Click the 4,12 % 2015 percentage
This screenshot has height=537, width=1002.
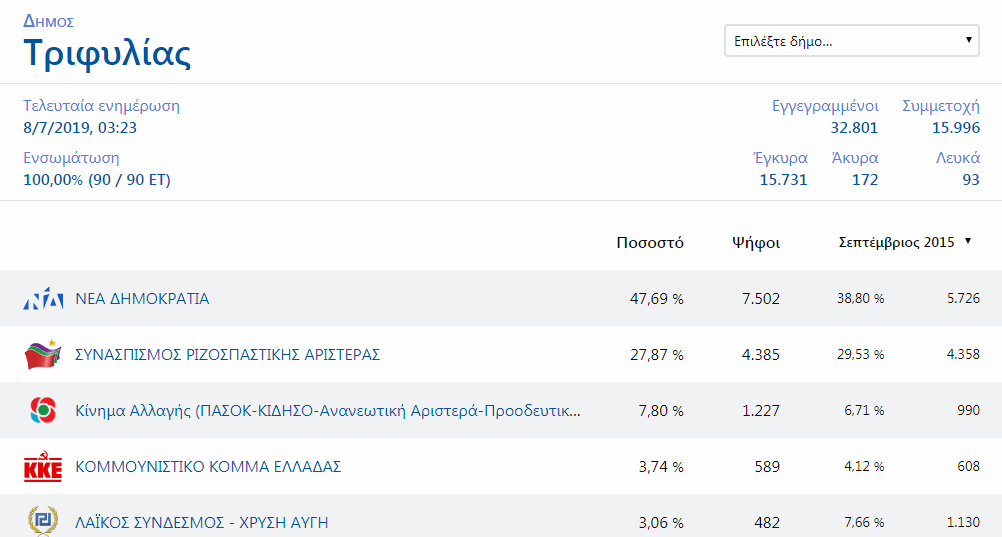(x=864, y=467)
